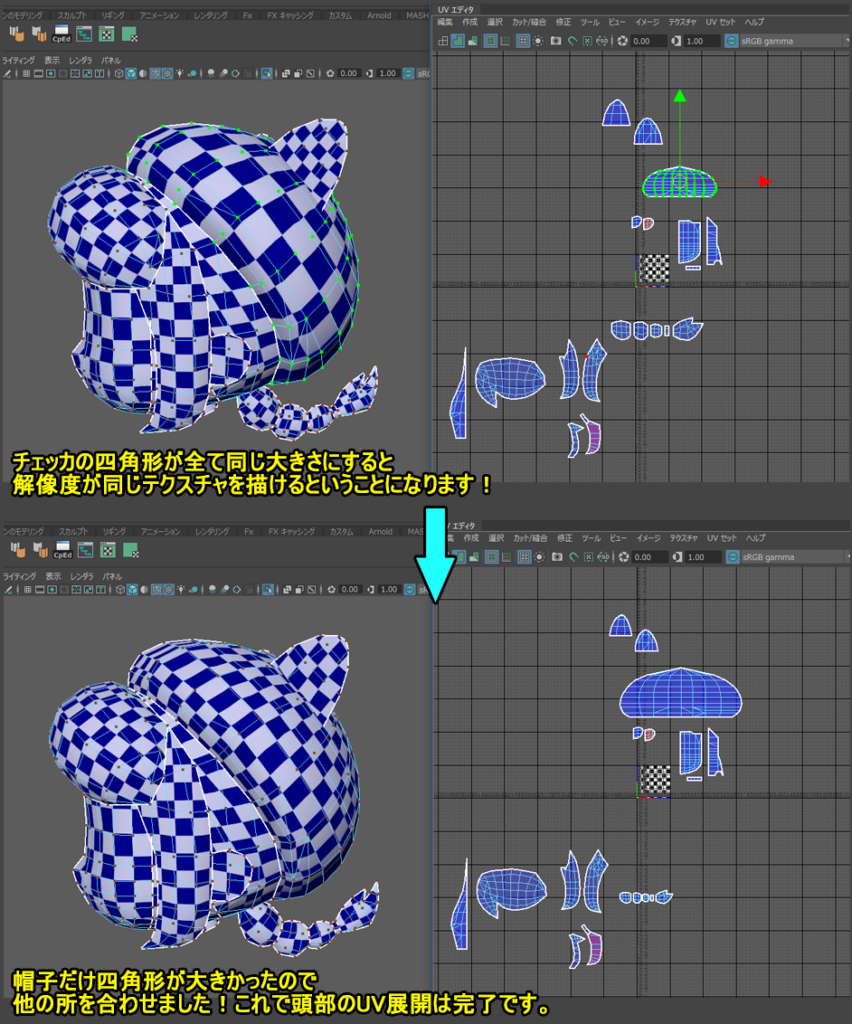Switch to レンダリング shelf tab, lower window
This screenshot has height=1024, width=852.
pos(213,531)
